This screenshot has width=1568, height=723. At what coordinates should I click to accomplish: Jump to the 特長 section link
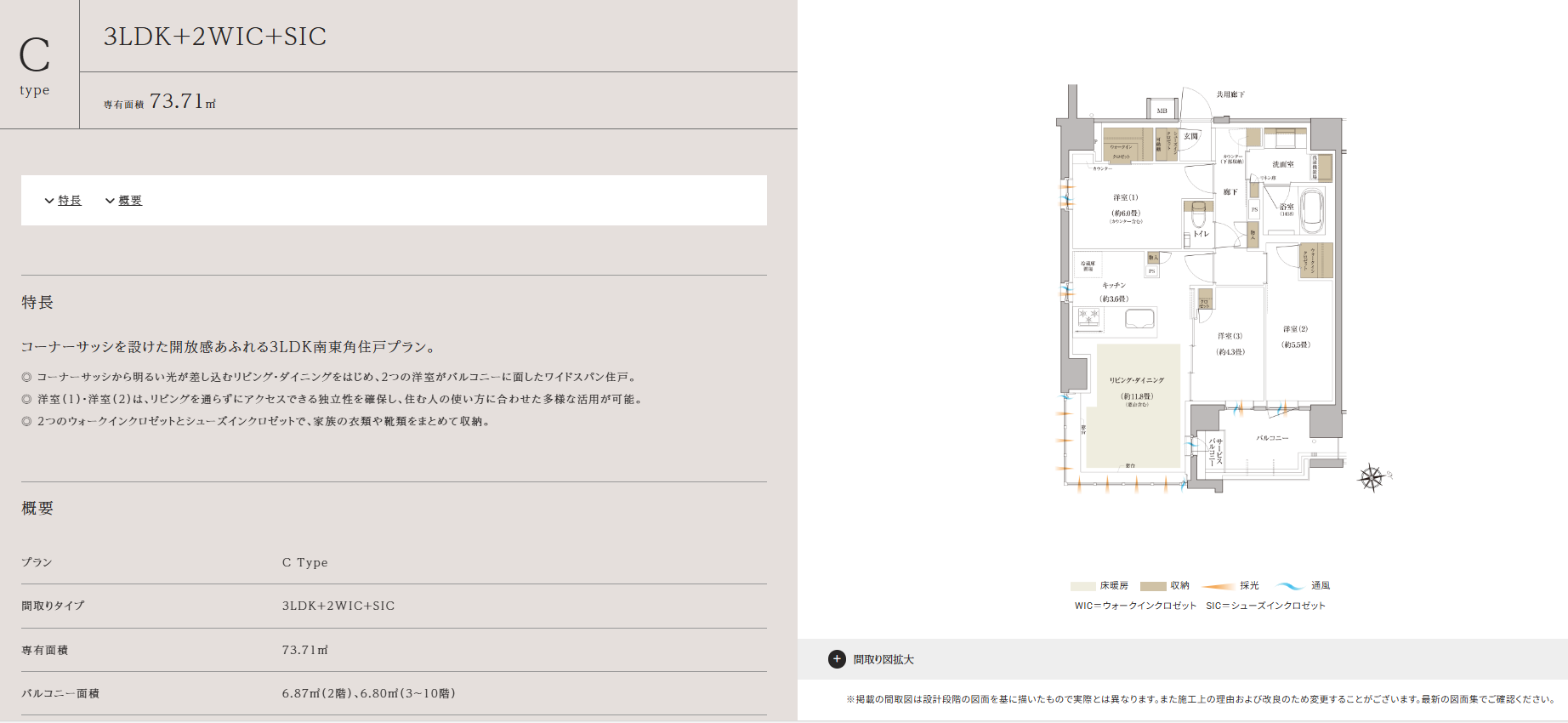(70, 201)
